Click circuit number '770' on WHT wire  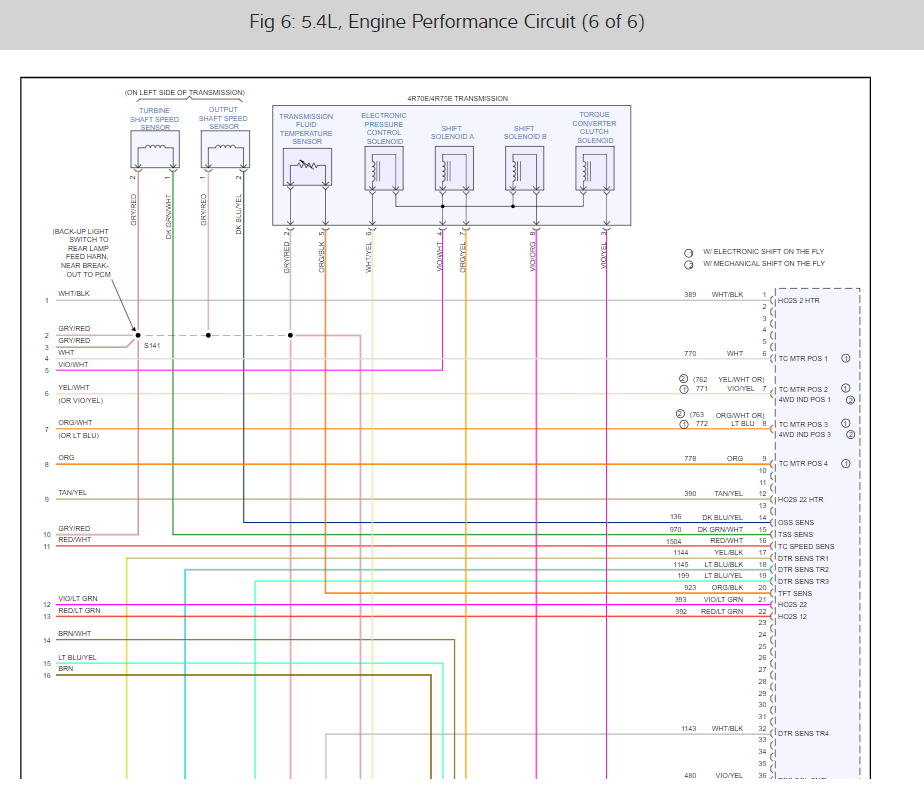[690, 354]
